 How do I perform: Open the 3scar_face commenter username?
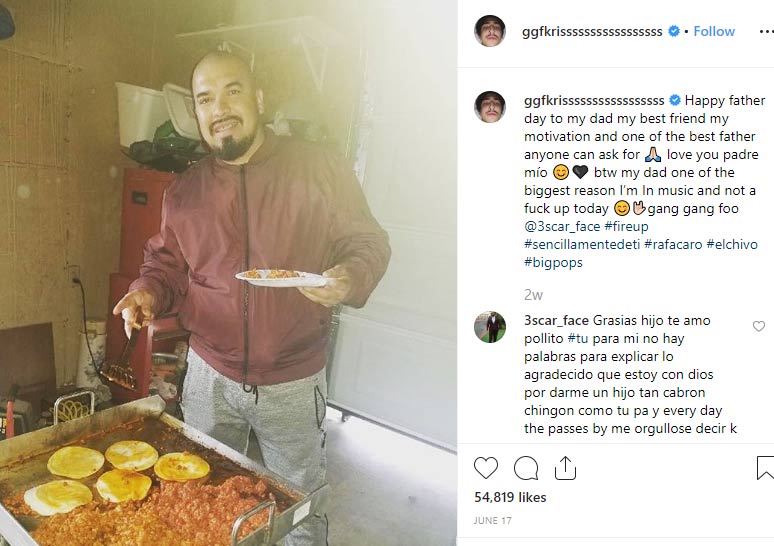coord(556,320)
